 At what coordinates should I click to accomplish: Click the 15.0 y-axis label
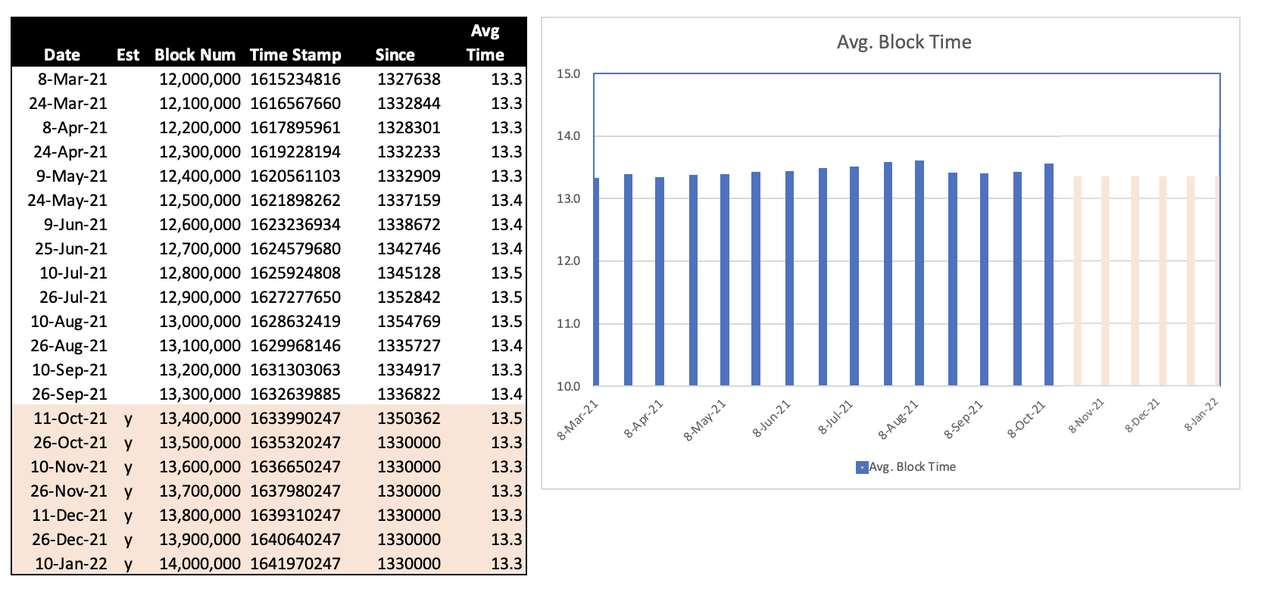(567, 74)
